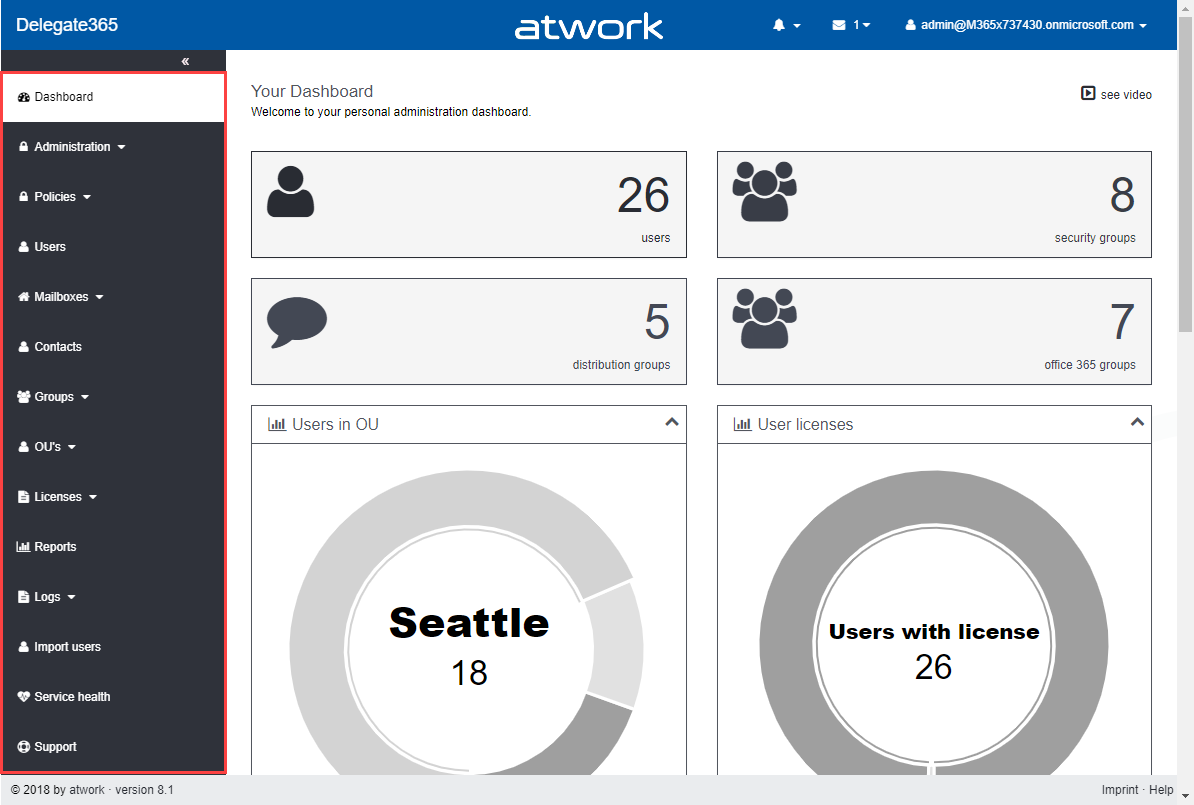Open the notifications bell icon
Image resolution: width=1194 pixels, height=805 pixels.
(x=778, y=25)
